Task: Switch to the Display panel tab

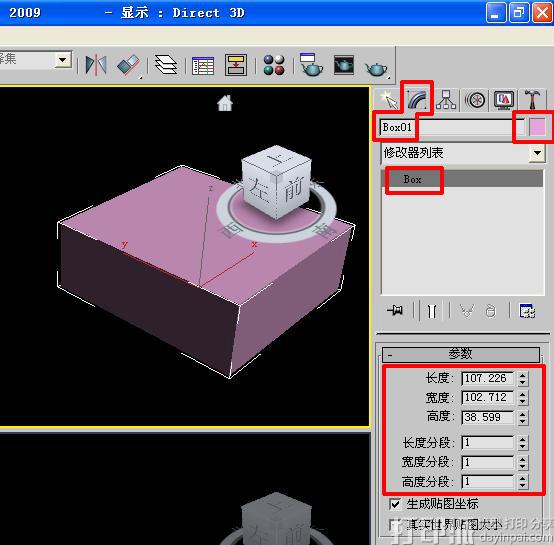Action: click(504, 100)
